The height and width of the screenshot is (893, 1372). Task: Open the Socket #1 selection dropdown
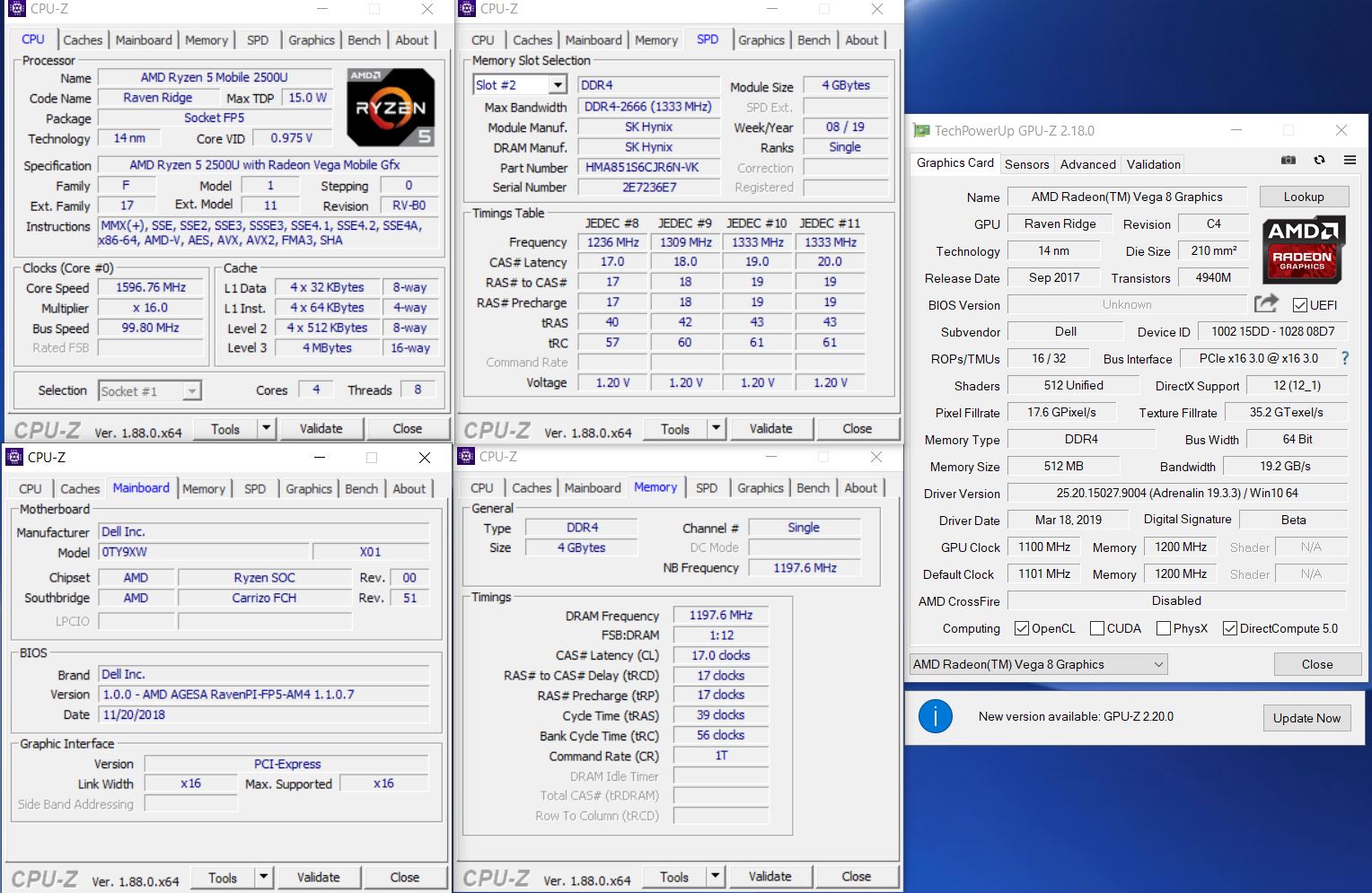tap(191, 391)
